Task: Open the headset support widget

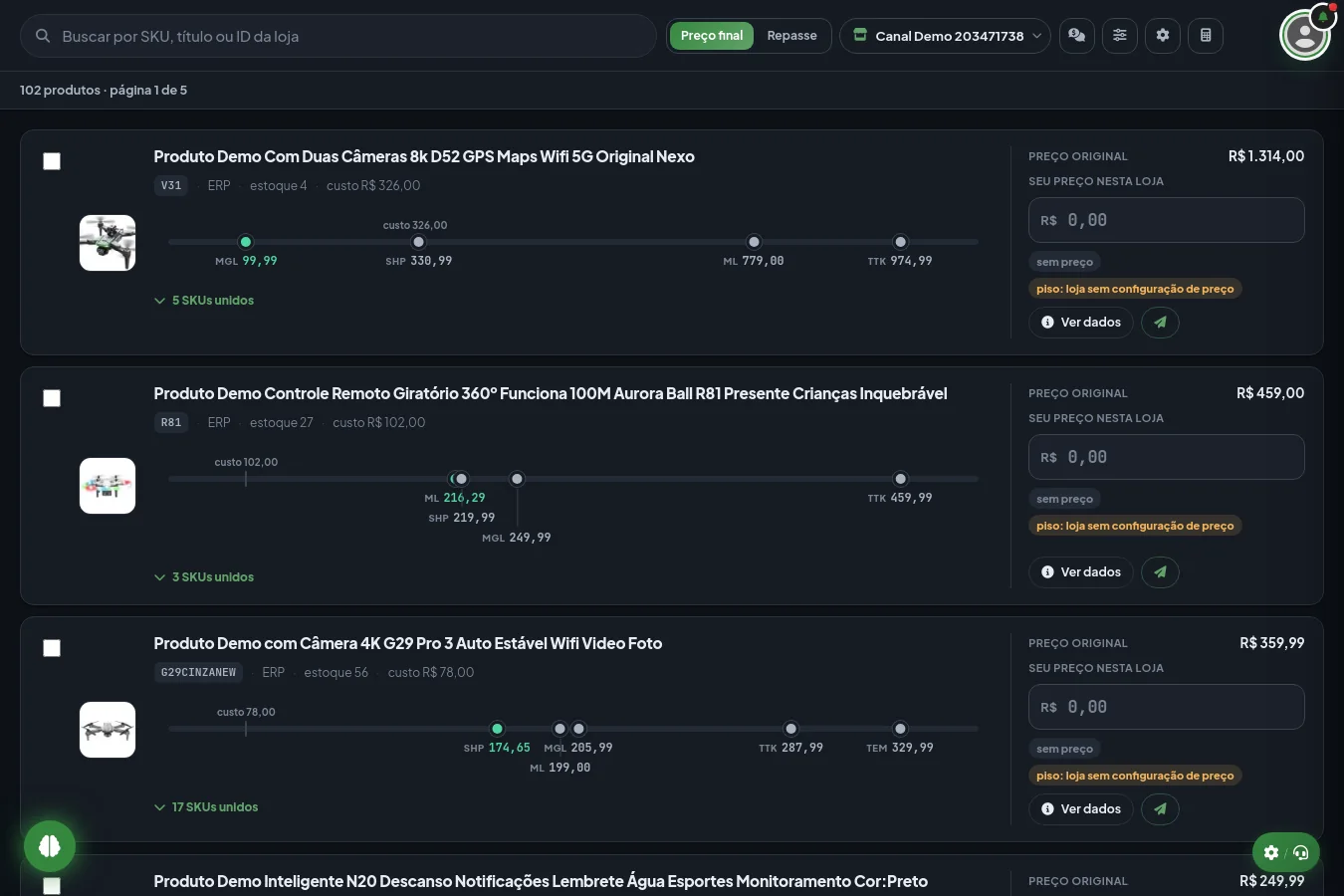Action: [1286, 852]
